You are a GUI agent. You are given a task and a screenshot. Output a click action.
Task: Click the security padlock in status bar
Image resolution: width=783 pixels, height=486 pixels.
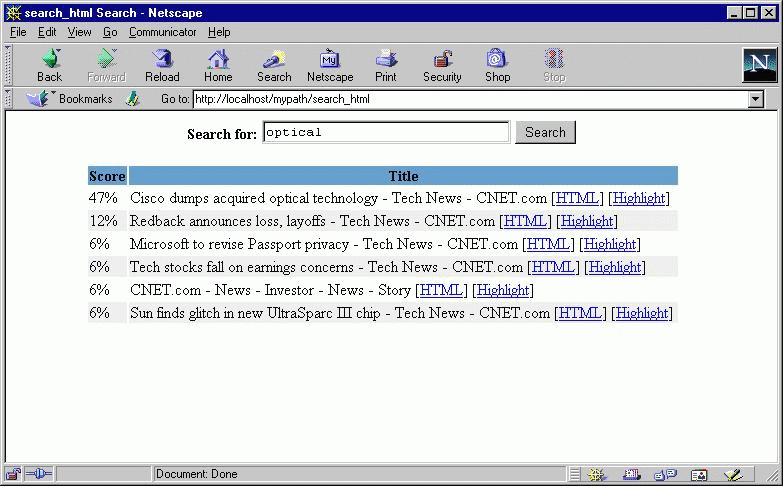click(x=13, y=474)
